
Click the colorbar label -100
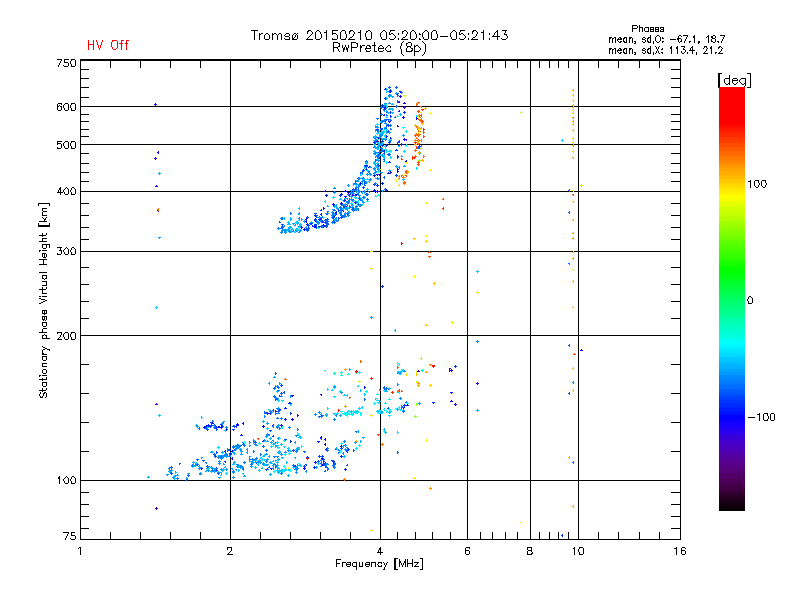(761, 417)
